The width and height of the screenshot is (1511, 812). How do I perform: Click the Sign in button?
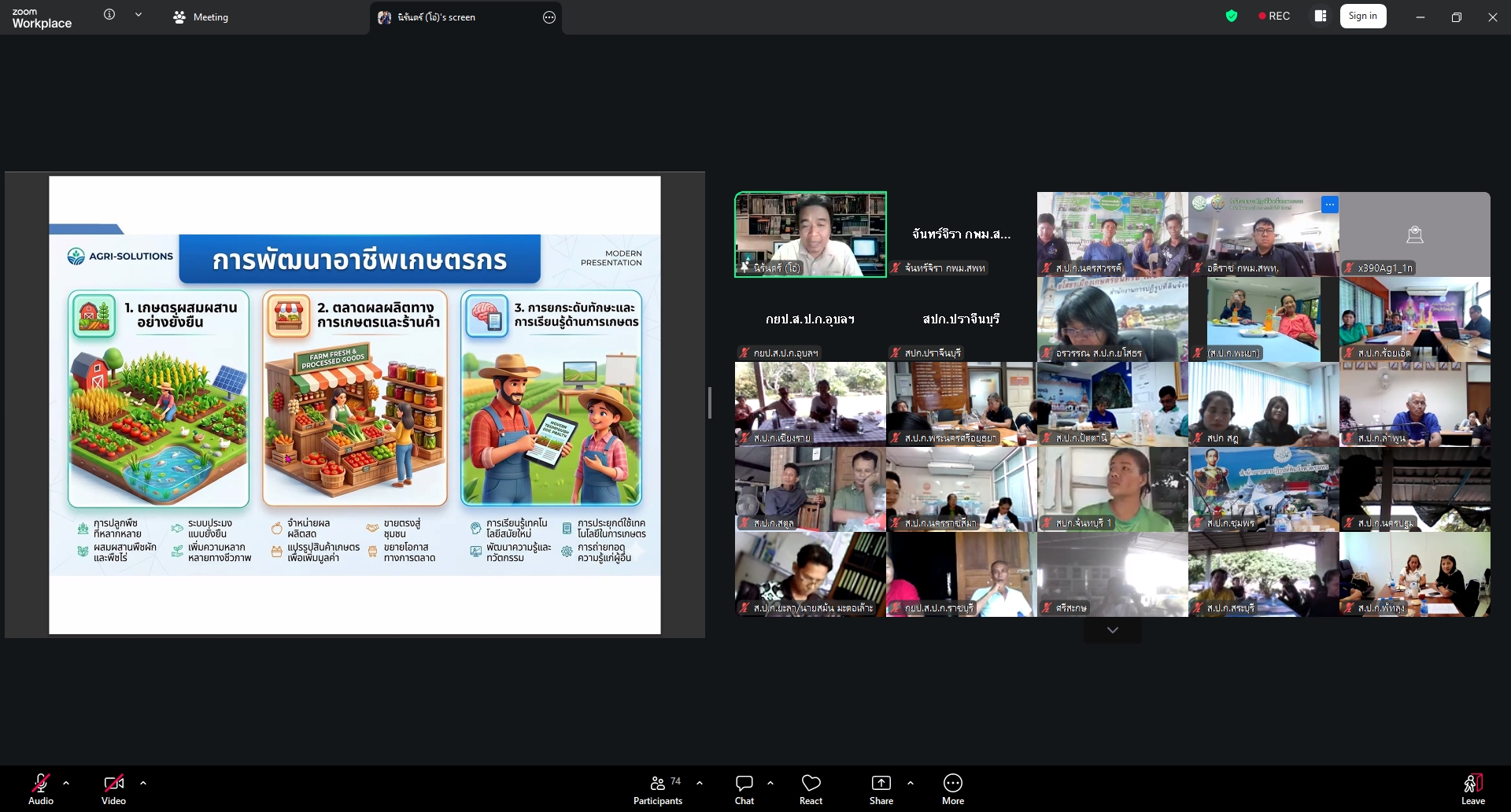(1363, 16)
